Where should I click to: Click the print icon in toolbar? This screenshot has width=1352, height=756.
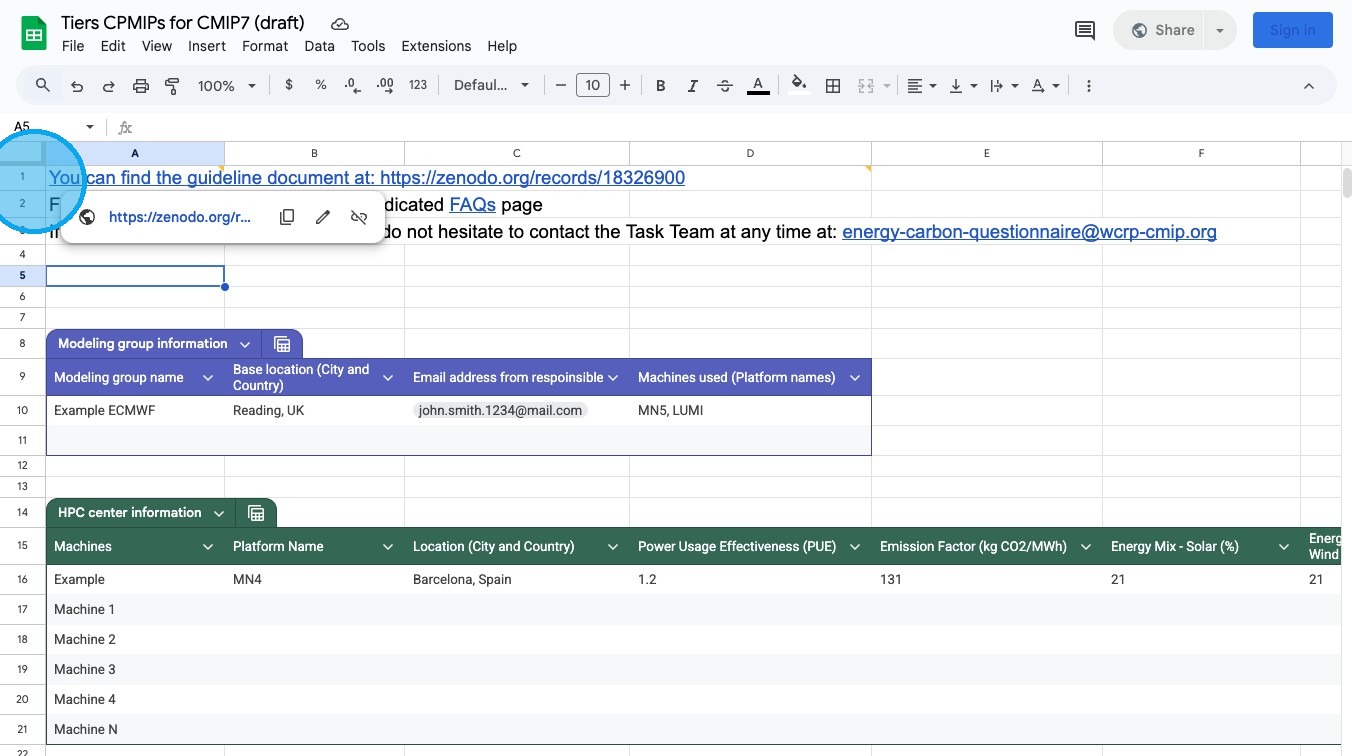pos(141,86)
